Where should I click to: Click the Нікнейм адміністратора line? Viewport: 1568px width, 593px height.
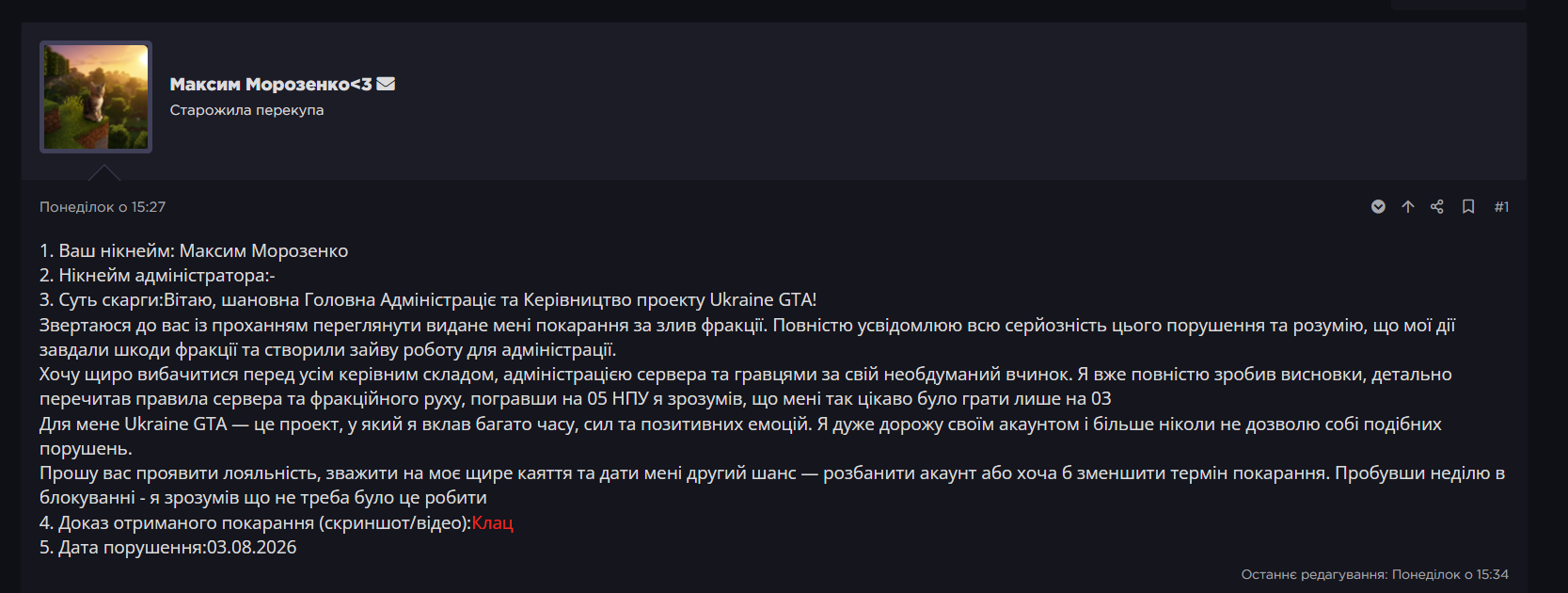pos(157,276)
